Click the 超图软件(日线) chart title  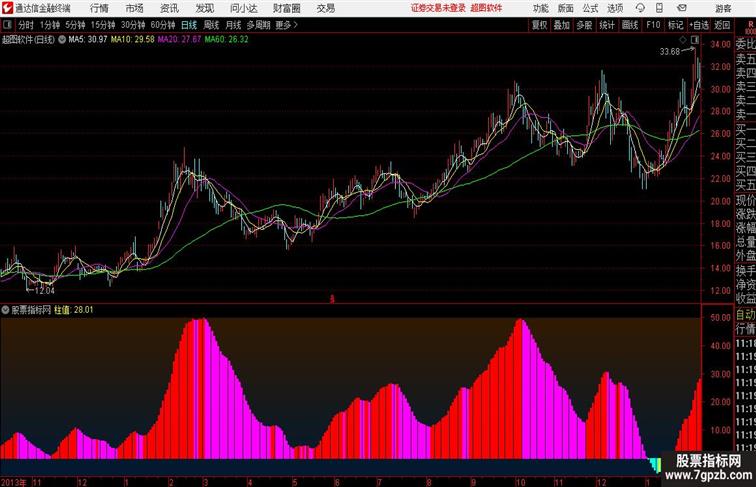[x=28, y=40]
